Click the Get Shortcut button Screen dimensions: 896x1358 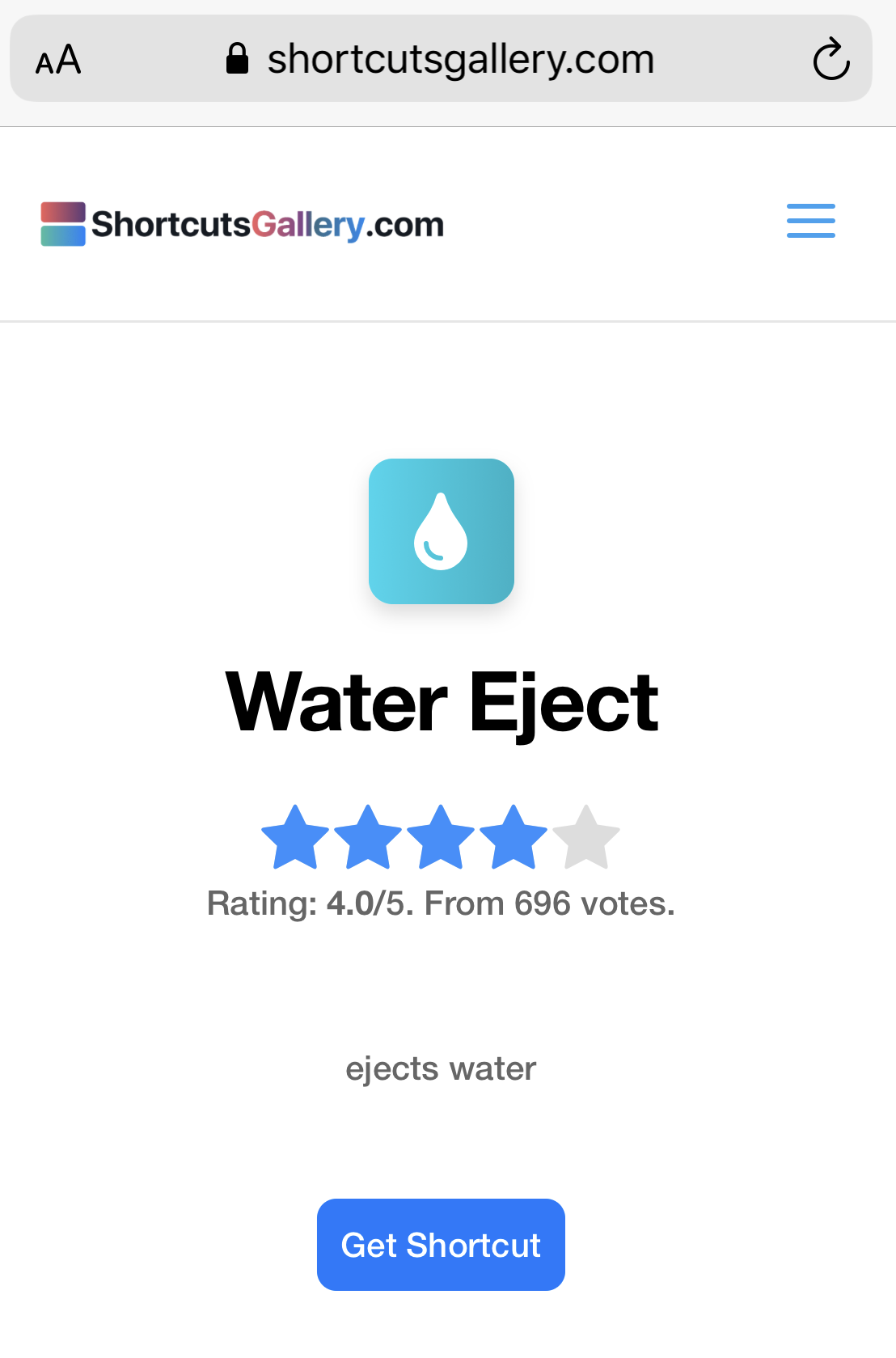(441, 1245)
